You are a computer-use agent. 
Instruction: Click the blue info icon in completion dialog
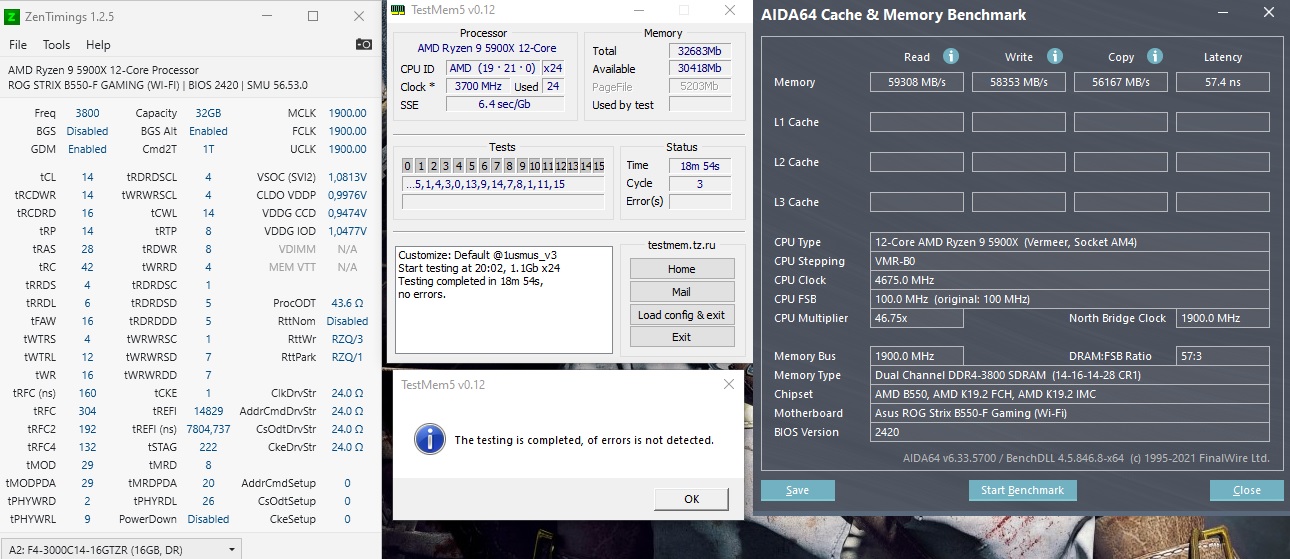coord(429,439)
